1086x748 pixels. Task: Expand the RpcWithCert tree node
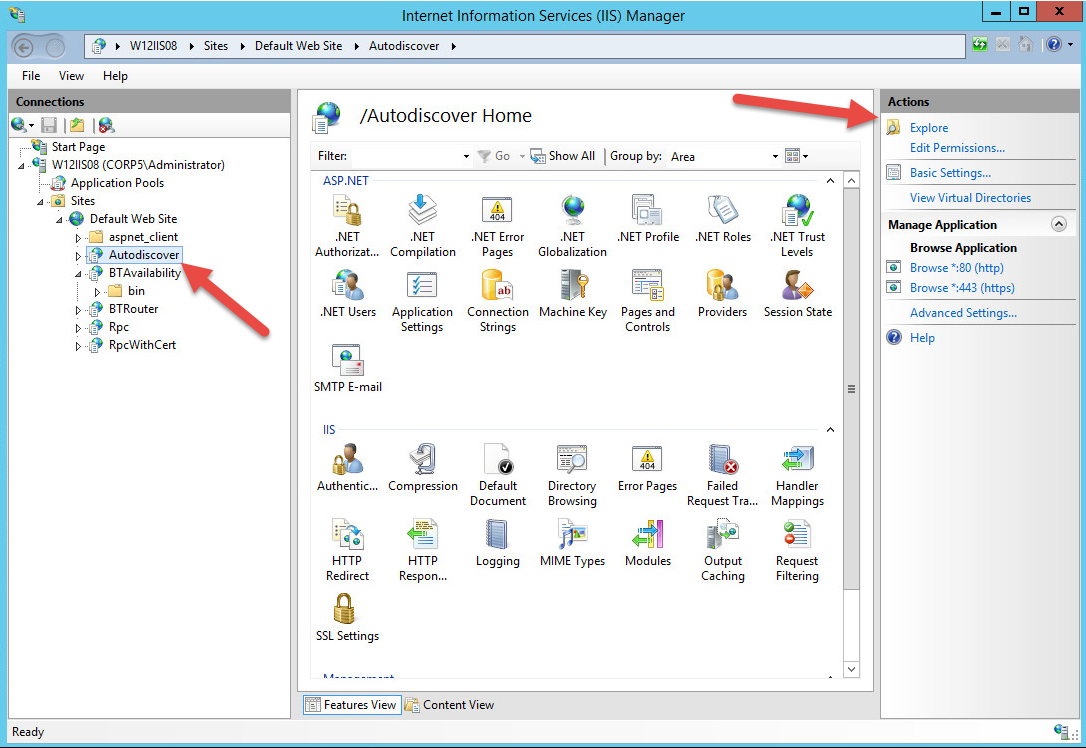(x=78, y=346)
